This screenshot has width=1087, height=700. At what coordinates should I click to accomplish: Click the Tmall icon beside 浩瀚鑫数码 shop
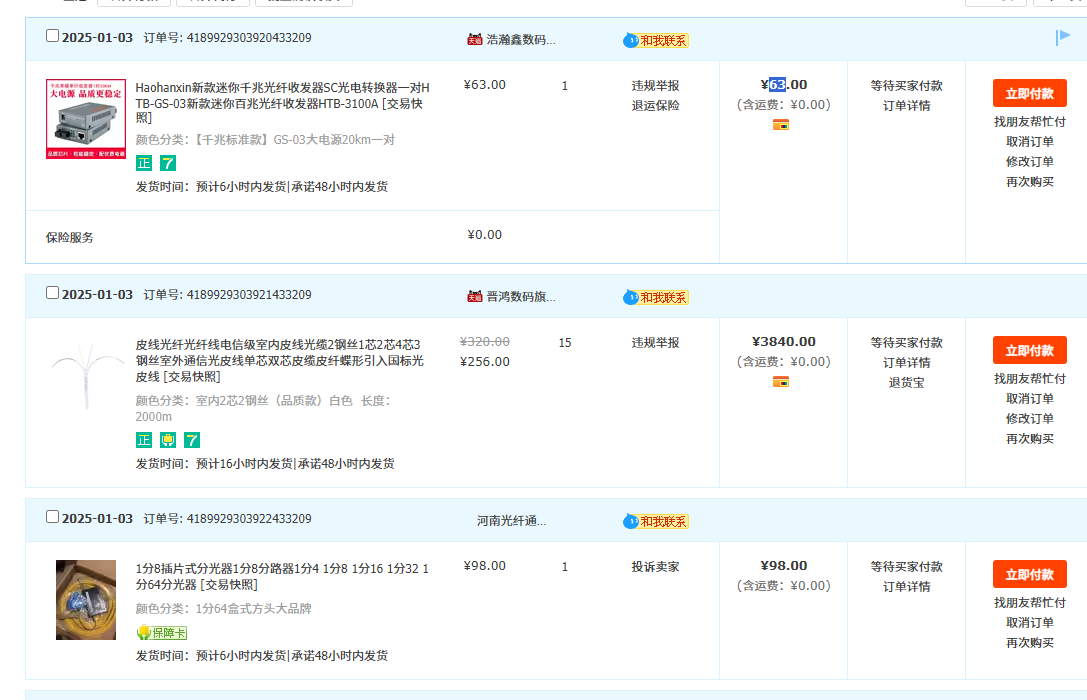tap(475, 40)
